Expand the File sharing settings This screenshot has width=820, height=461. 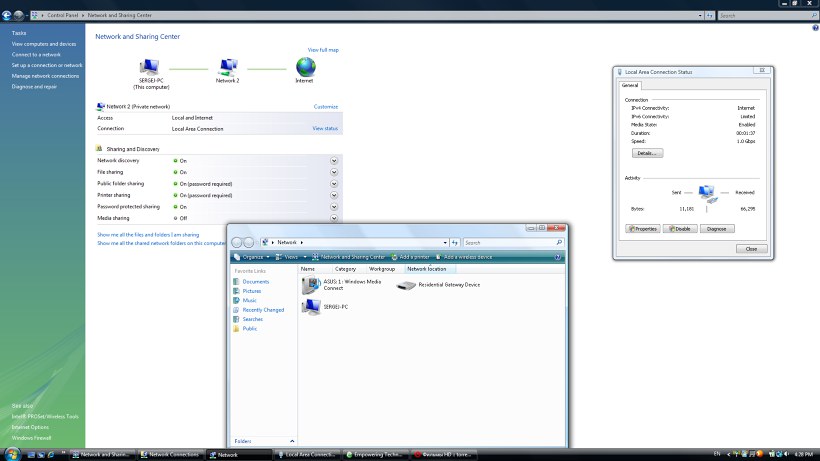(334, 172)
